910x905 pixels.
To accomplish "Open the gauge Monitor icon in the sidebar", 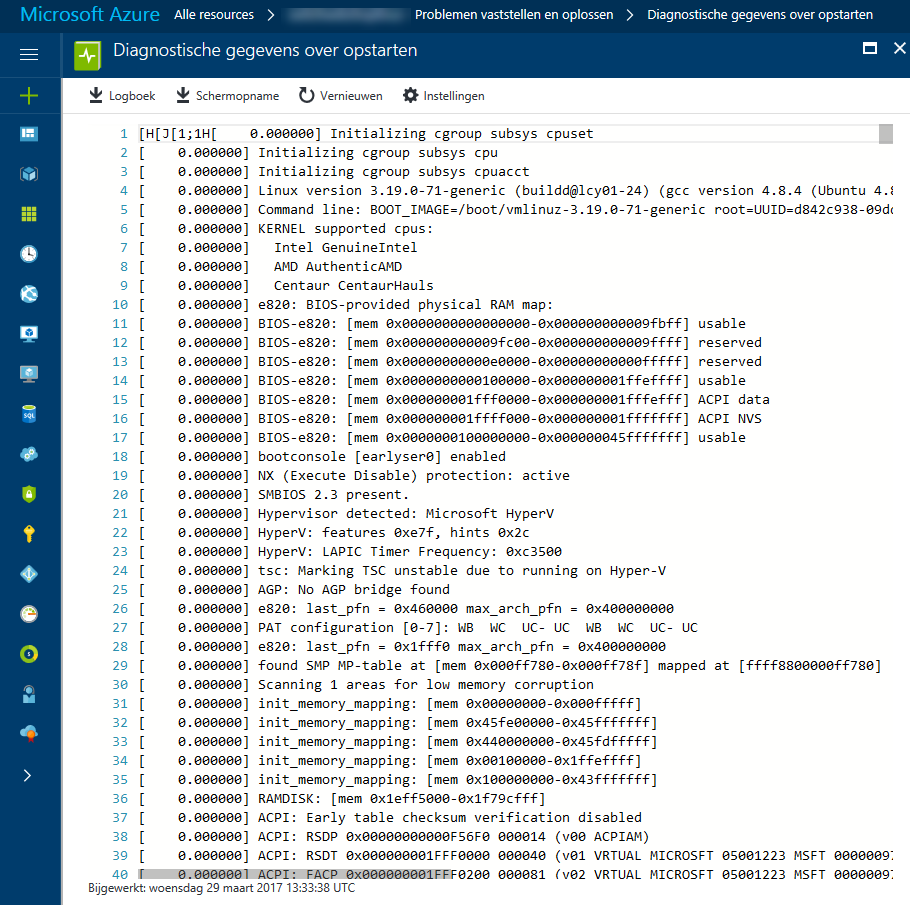I will coord(28,614).
